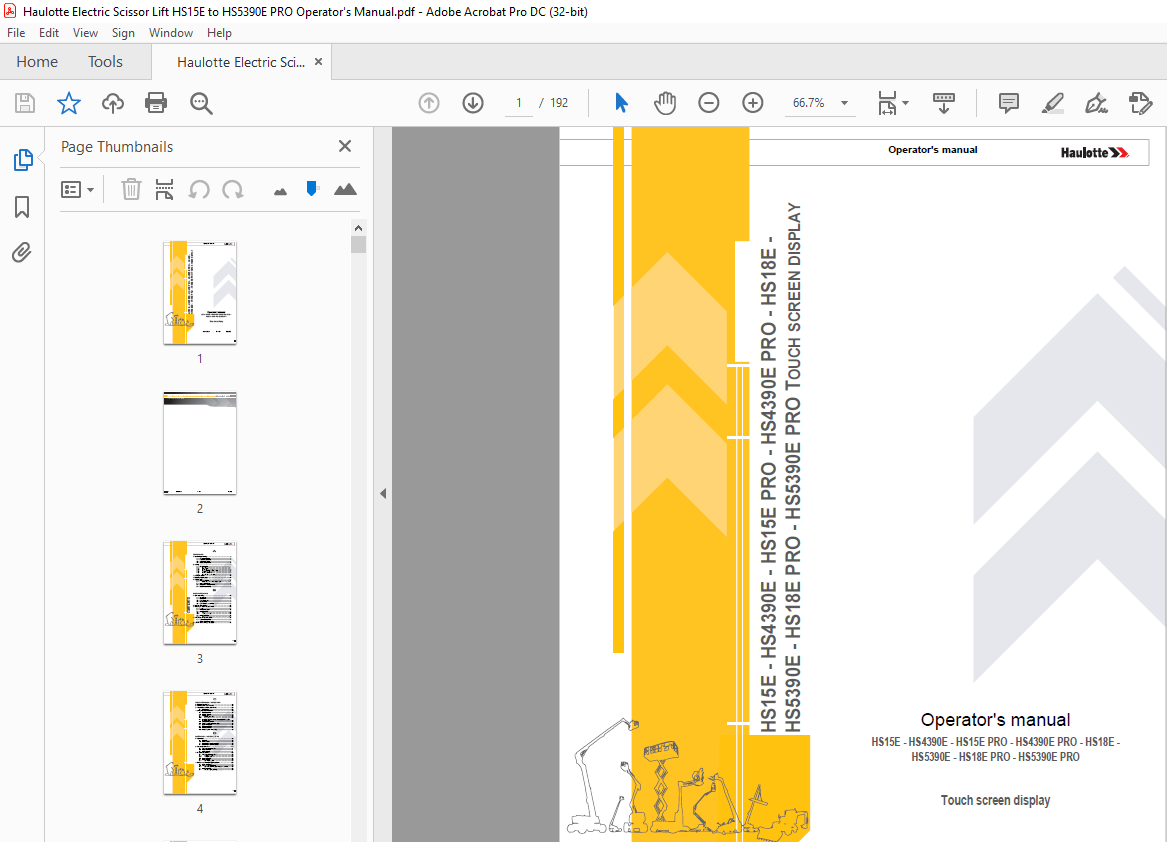This screenshot has height=842, width=1167.
Task: Open Page Thumbnails sidebar icon
Action: [23, 159]
